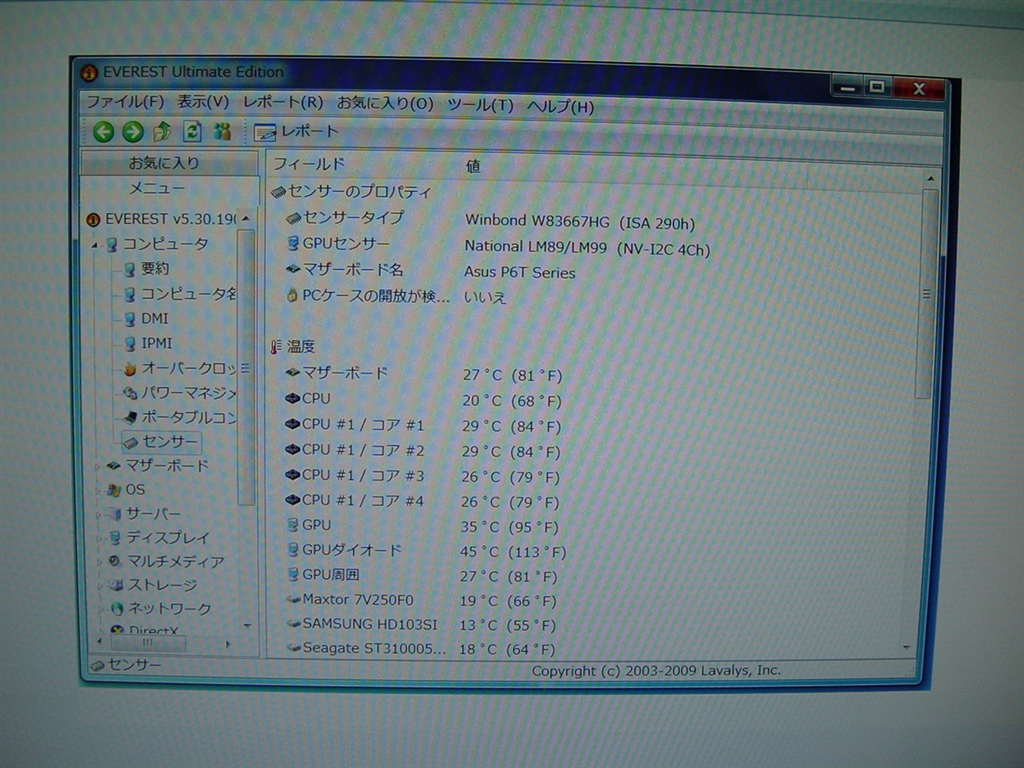Select the GPU周囲 temperature row
Viewport: 1024px width, 768px height.
point(422,576)
